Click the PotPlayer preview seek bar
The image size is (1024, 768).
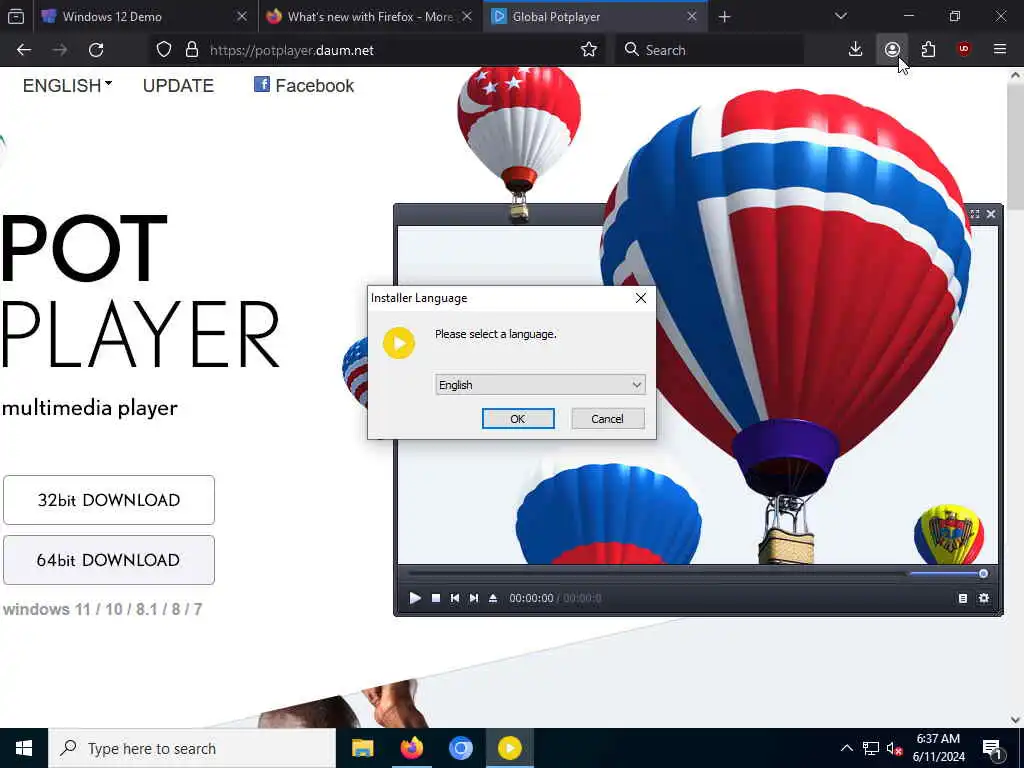(x=656, y=573)
